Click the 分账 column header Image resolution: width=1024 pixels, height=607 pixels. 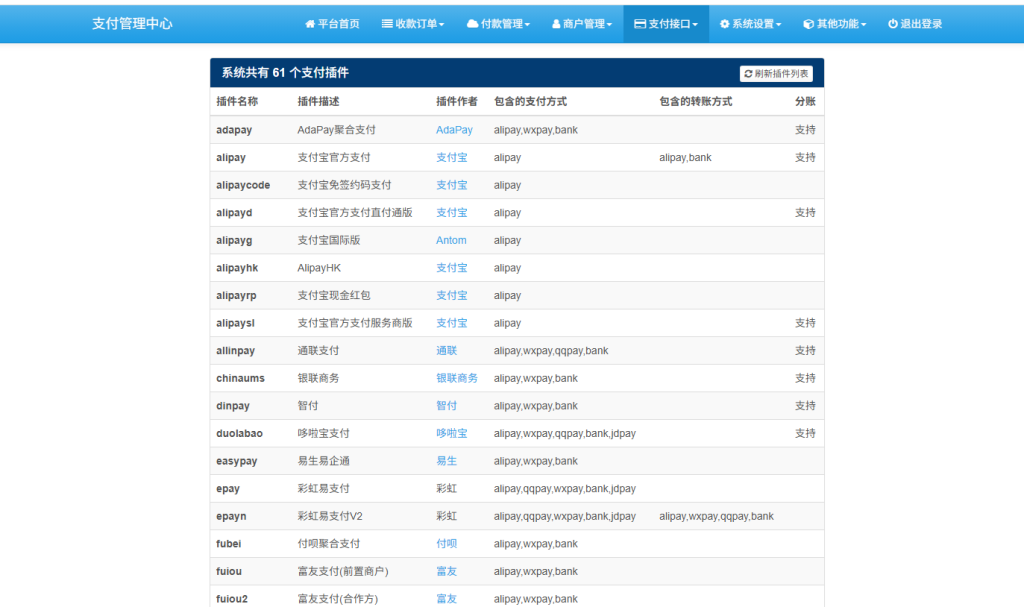tap(805, 101)
